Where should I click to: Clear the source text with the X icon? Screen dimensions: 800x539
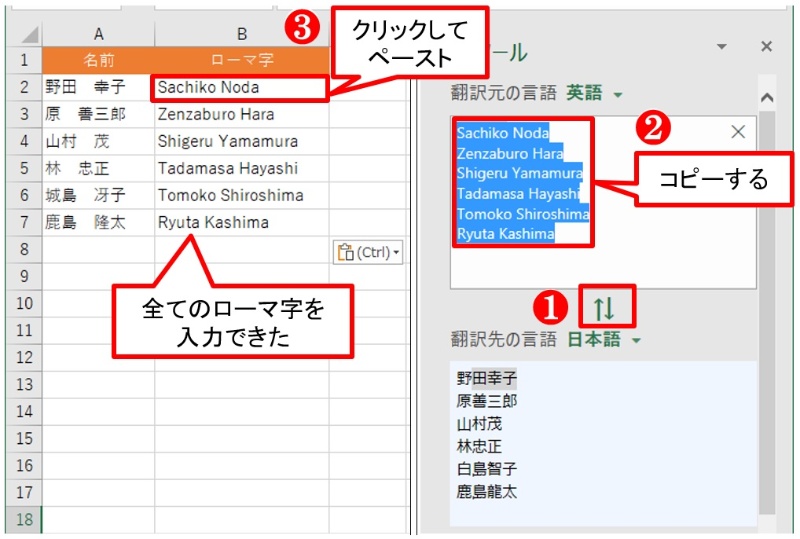pyautogui.click(x=738, y=132)
